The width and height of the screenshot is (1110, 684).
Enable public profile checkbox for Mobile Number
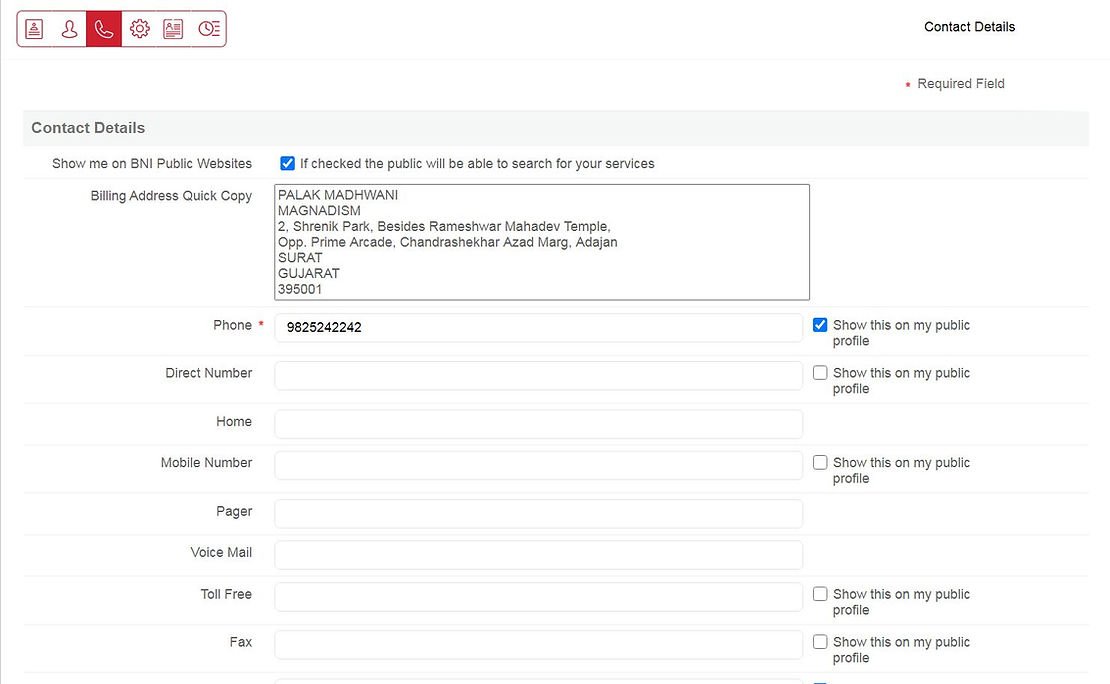(820, 463)
